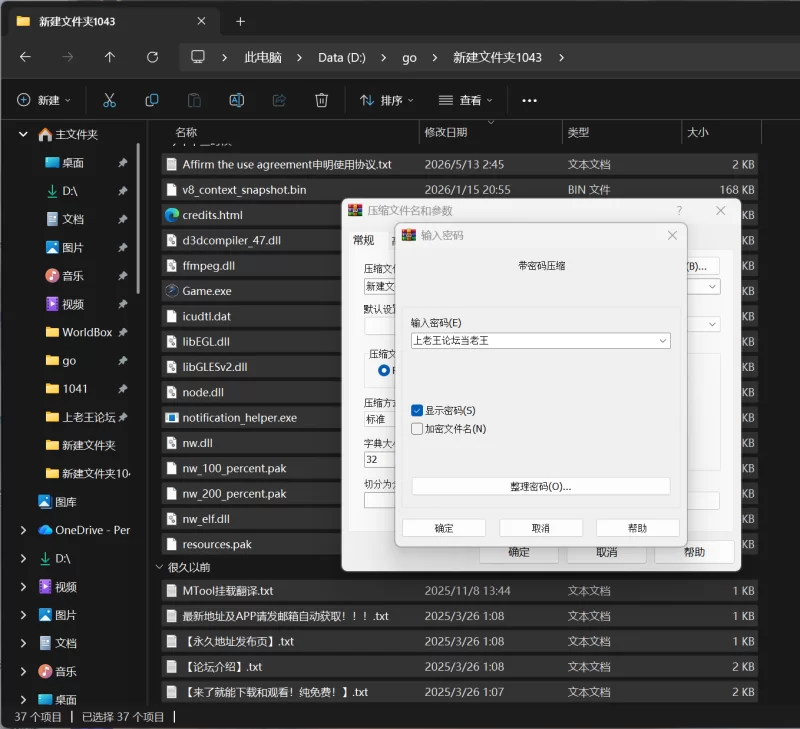Open 图库 in the sidebar
This screenshot has height=729, width=800.
coord(58,502)
